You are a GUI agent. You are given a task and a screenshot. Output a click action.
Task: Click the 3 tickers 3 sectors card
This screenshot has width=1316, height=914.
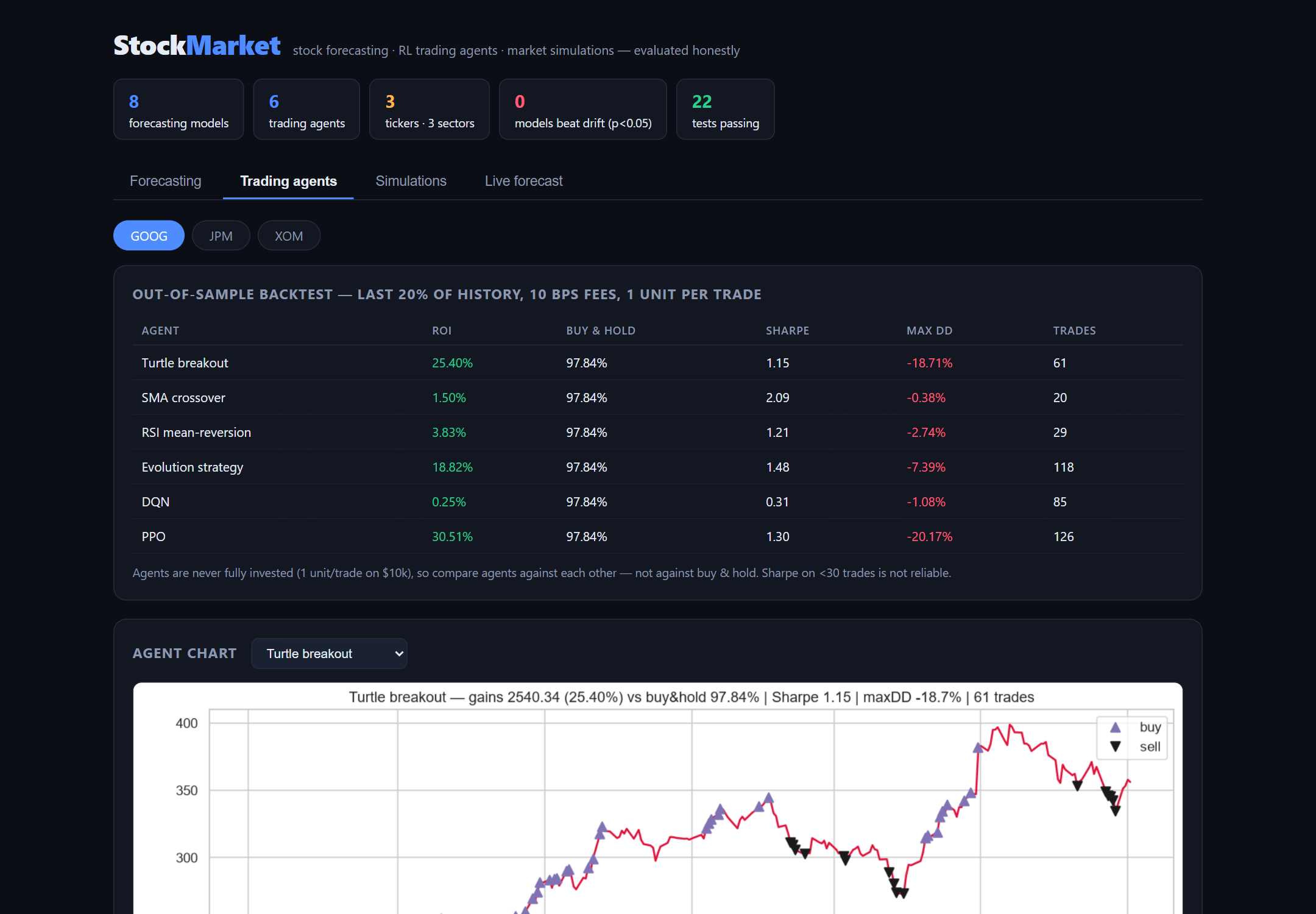click(x=430, y=110)
